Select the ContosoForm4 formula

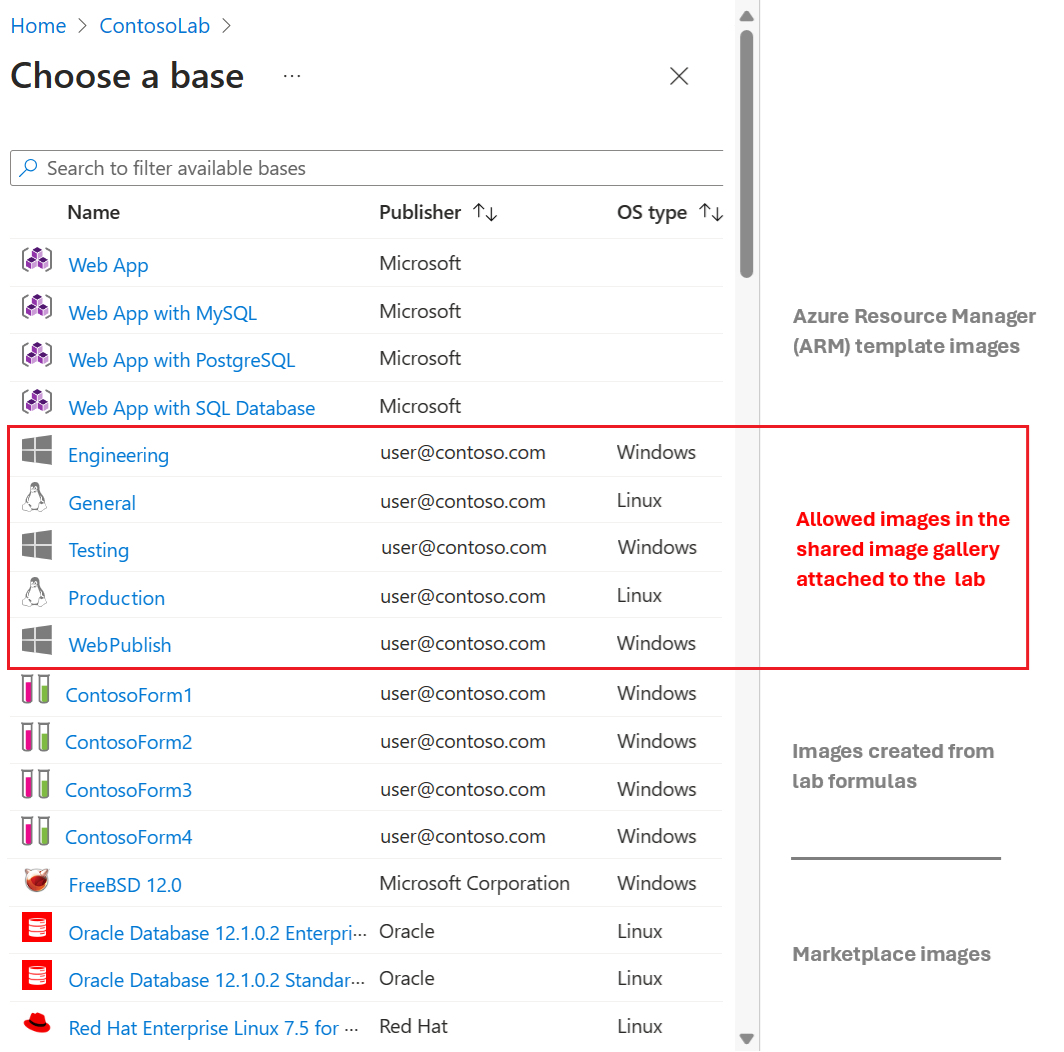point(129,837)
